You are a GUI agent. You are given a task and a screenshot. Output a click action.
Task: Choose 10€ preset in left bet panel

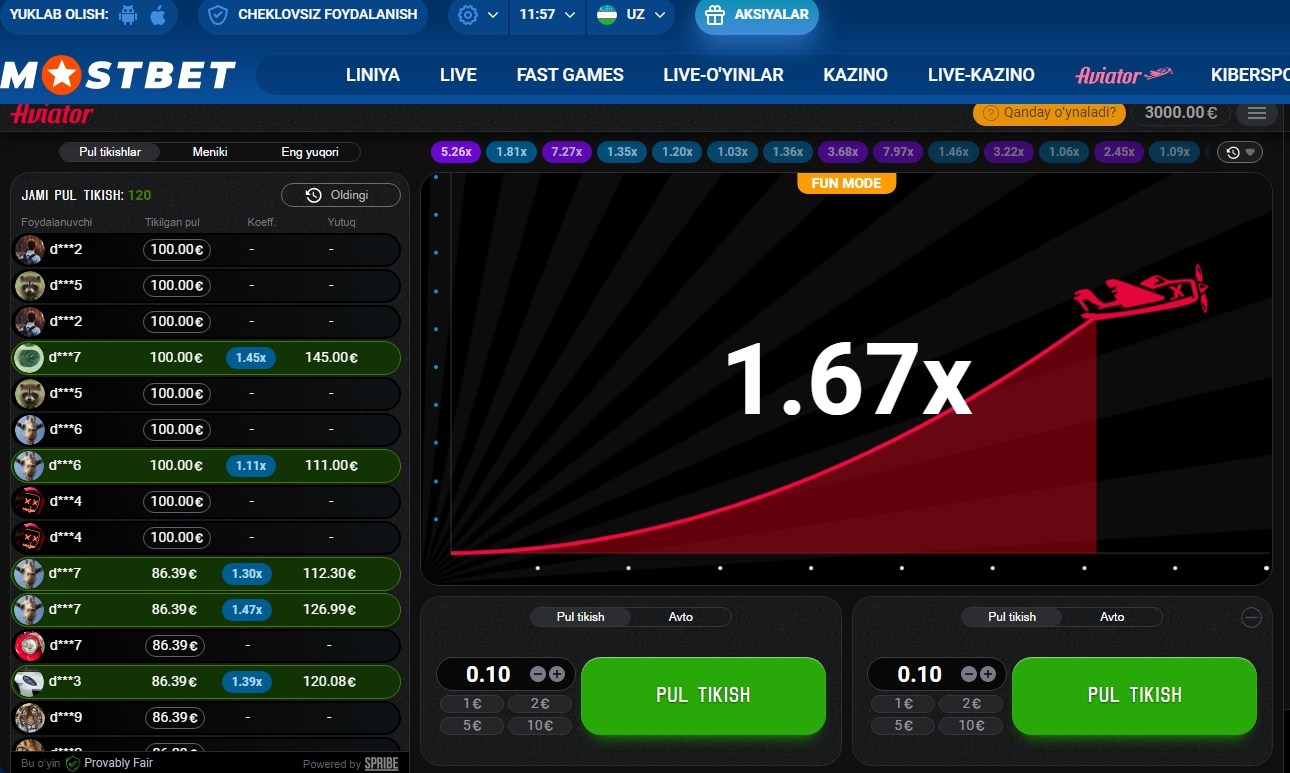(540, 725)
